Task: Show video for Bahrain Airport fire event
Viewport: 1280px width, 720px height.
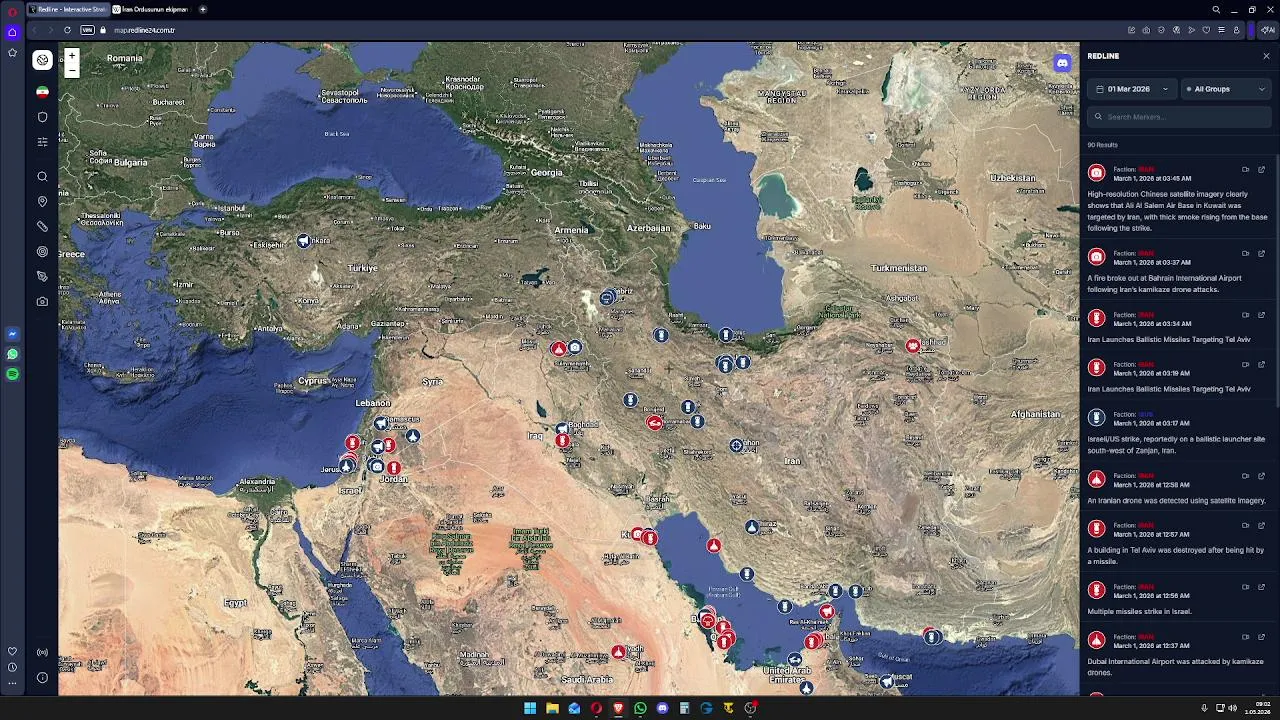Action: tap(1245, 254)
